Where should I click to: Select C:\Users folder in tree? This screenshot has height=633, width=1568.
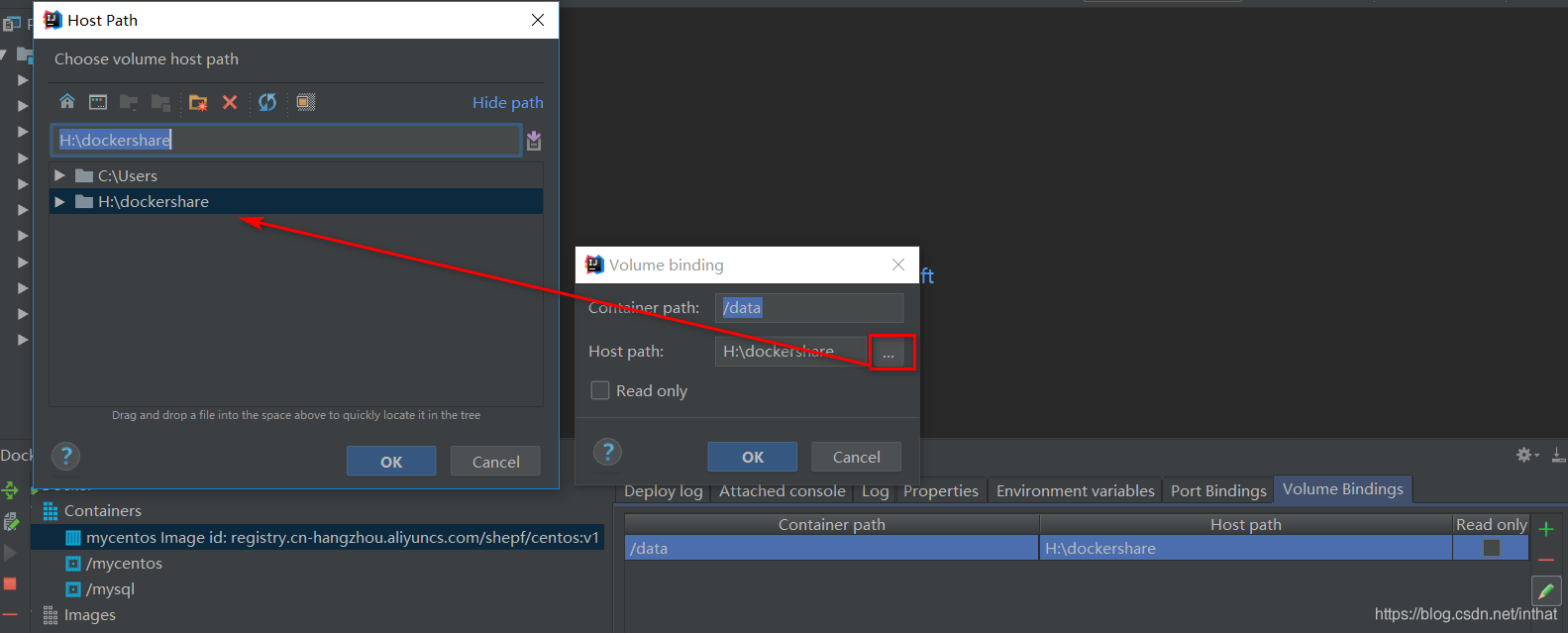click(x=128, y=175)
